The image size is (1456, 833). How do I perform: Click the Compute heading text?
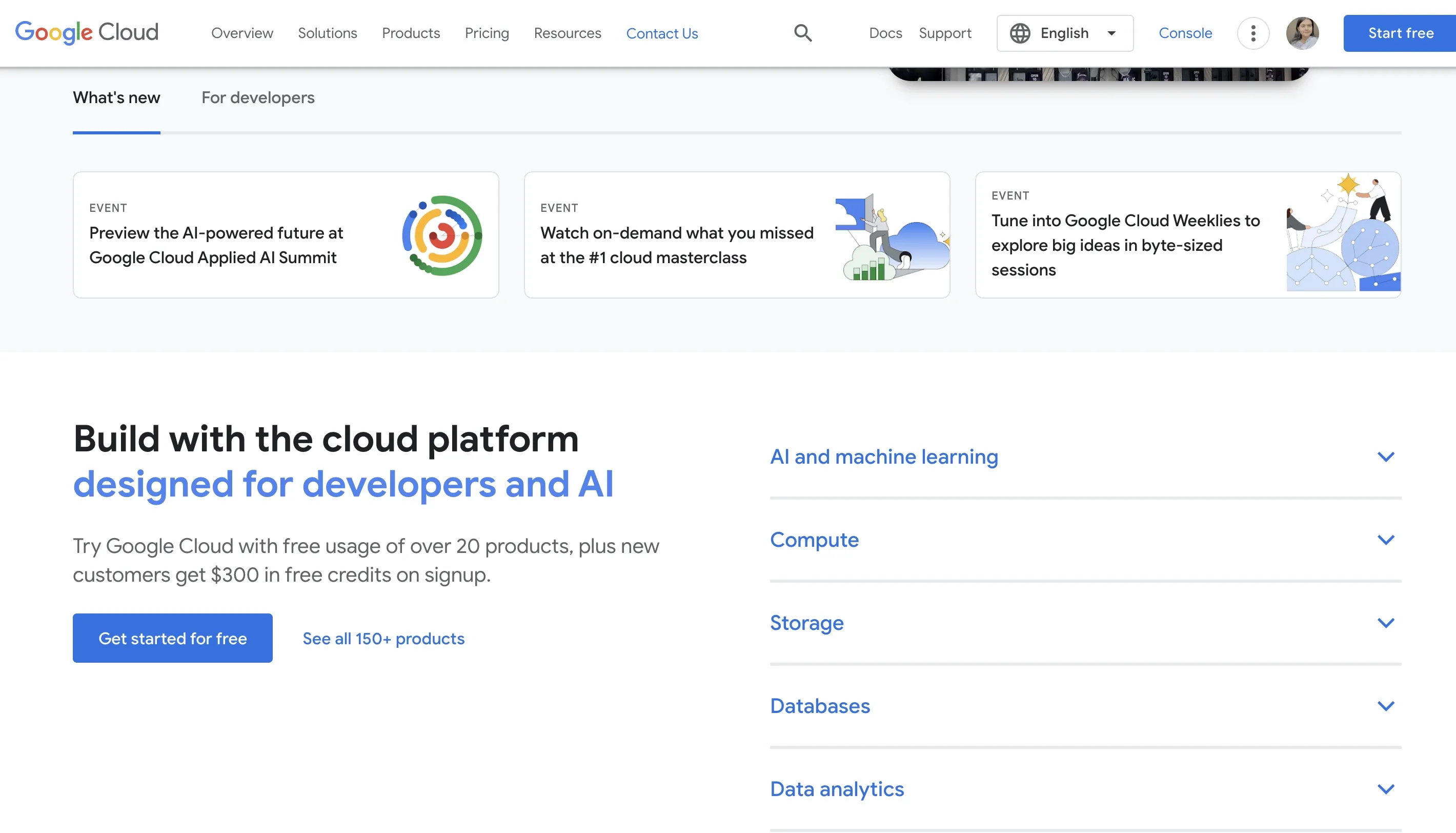click(x=814, y=540)
